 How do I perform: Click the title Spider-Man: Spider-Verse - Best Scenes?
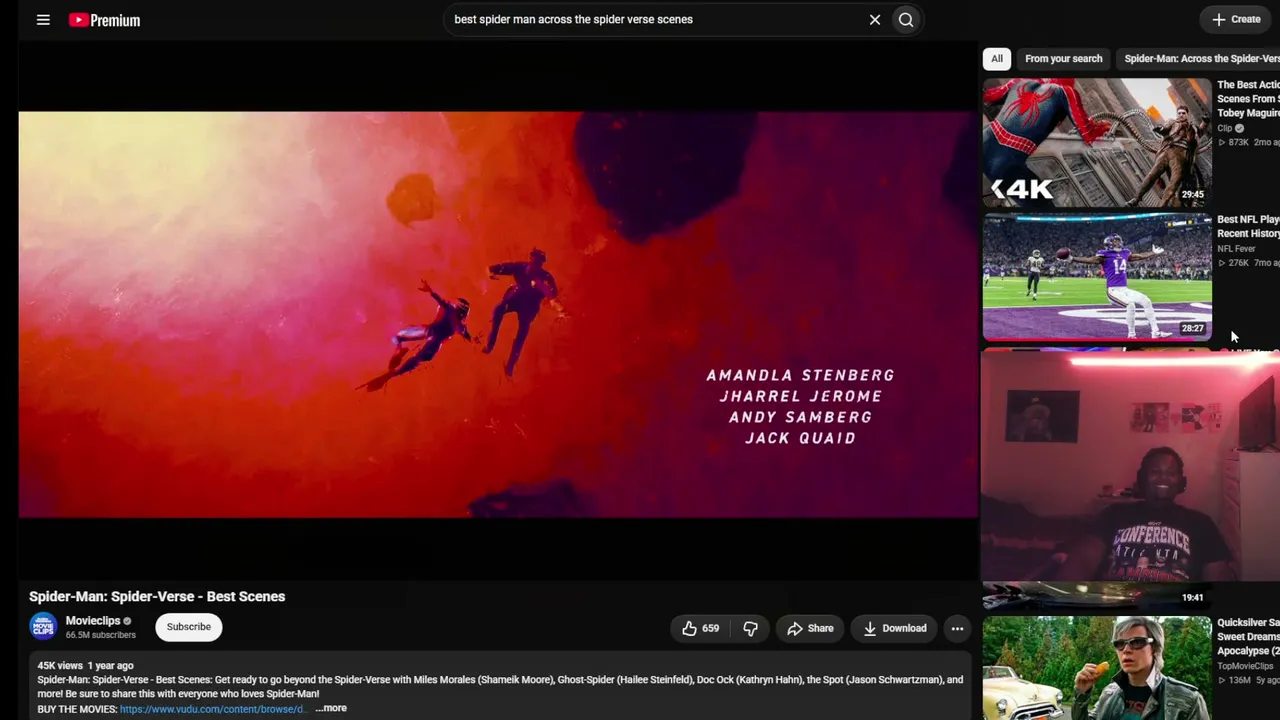pos(157,596)
